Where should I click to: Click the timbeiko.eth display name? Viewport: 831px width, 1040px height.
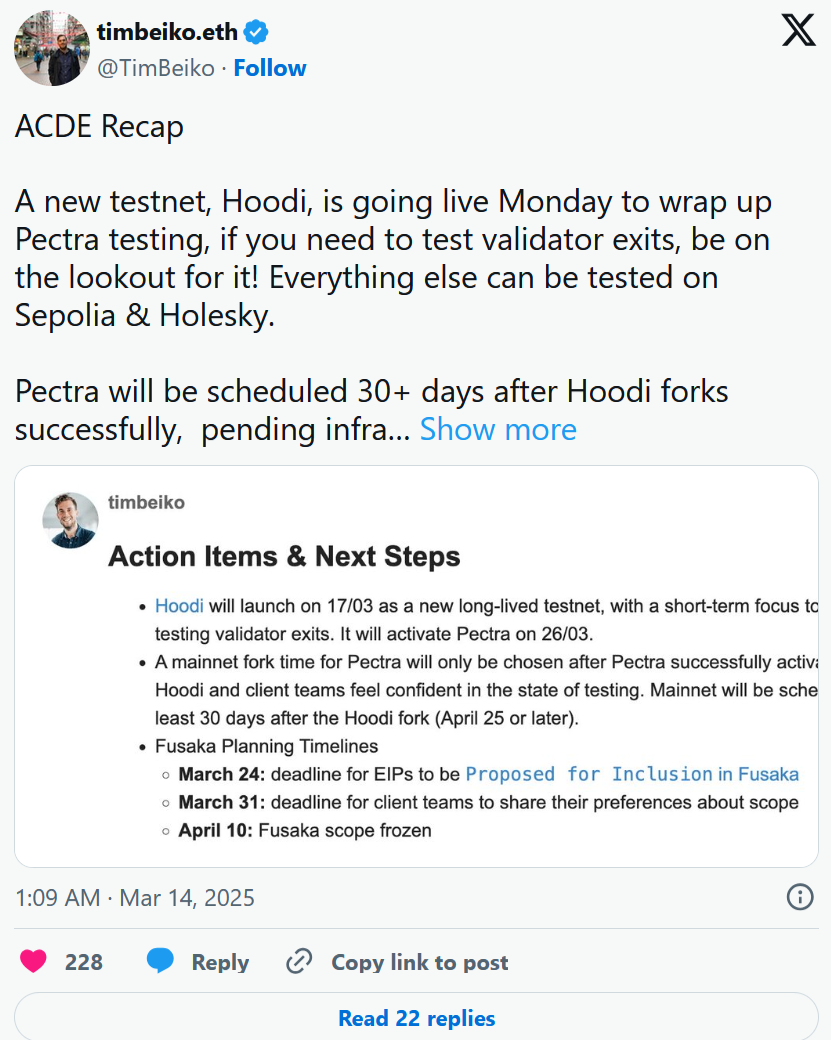pyautogui.click(x=167, y=32)
